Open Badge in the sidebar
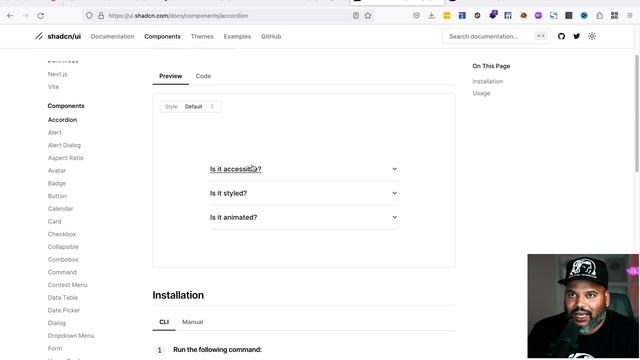 [57, 183]
